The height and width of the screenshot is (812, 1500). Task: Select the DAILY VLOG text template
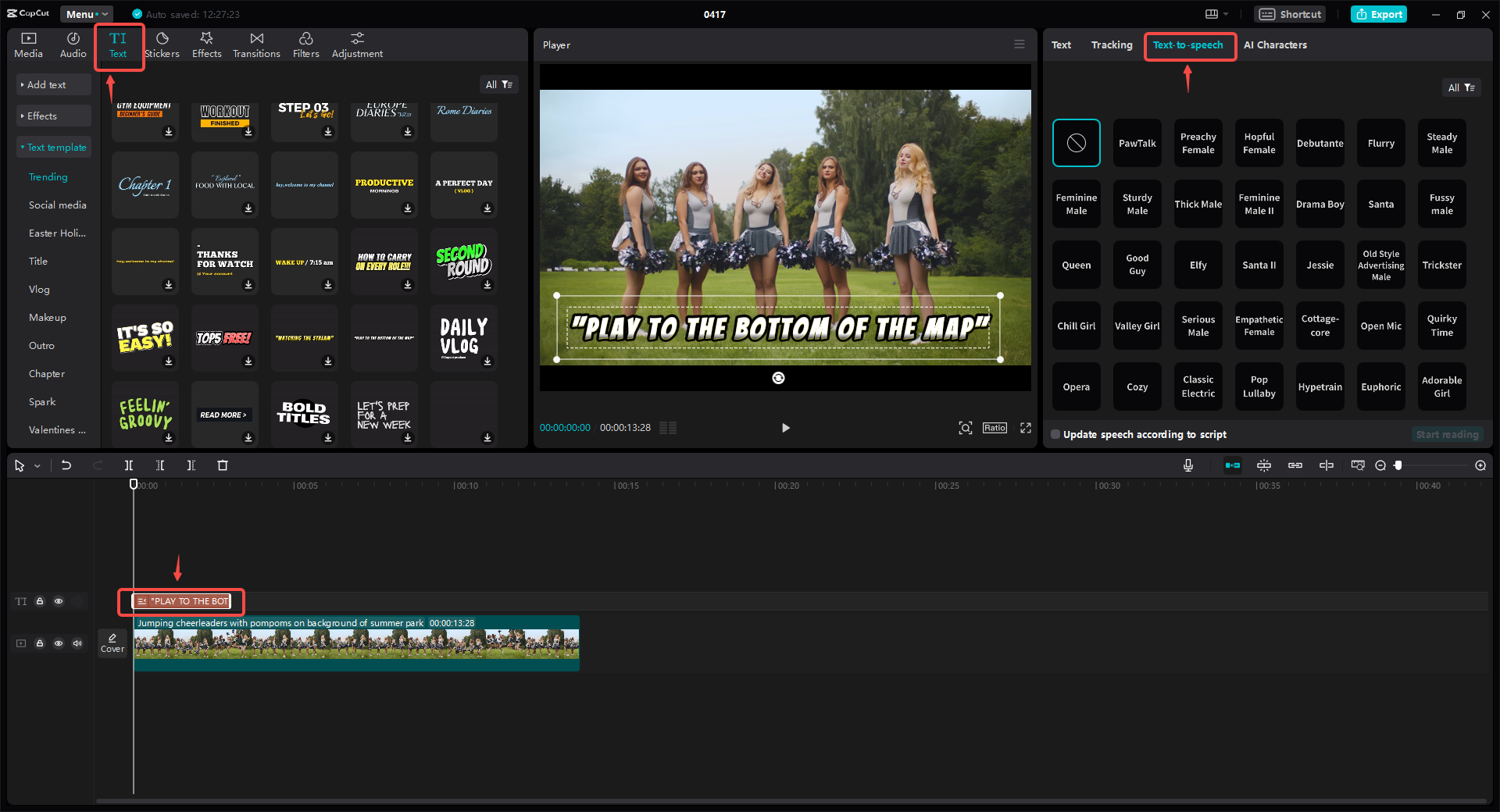464,338
